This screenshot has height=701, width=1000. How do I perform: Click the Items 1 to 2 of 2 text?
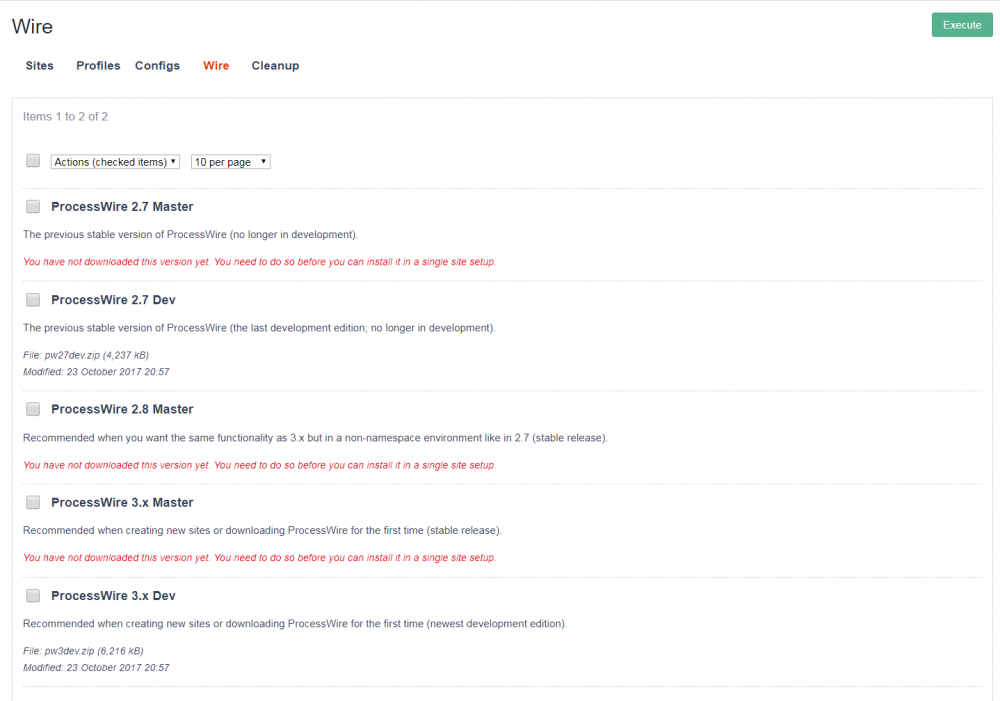[x=66, y=117]
